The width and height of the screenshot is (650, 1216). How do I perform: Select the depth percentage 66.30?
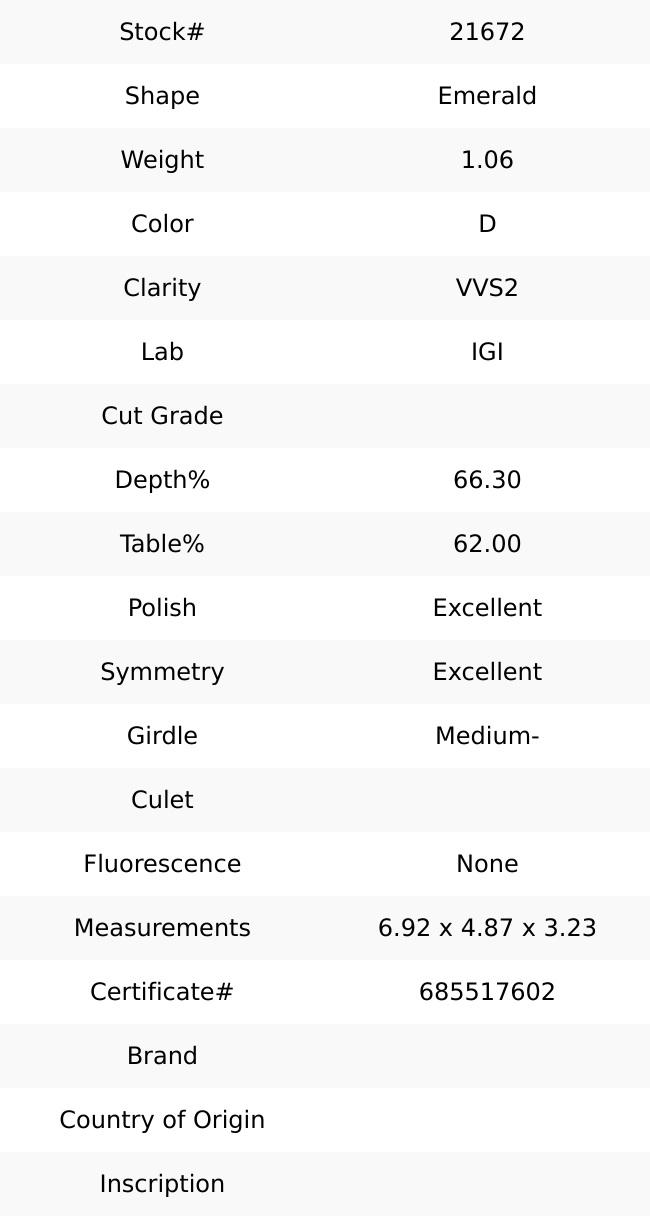(487, 480)
